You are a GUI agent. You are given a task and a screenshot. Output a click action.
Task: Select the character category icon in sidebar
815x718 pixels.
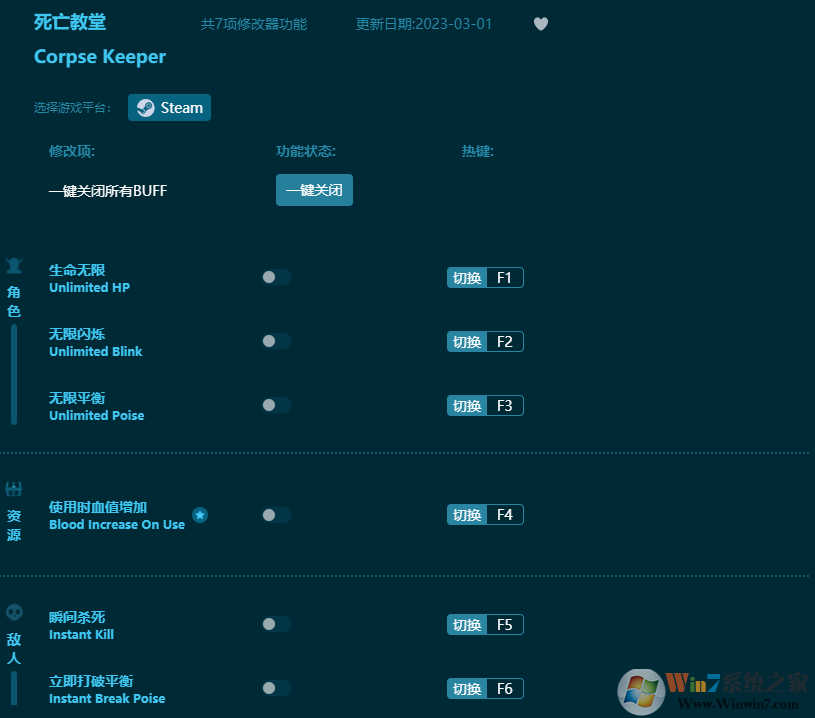pos(14,266)
